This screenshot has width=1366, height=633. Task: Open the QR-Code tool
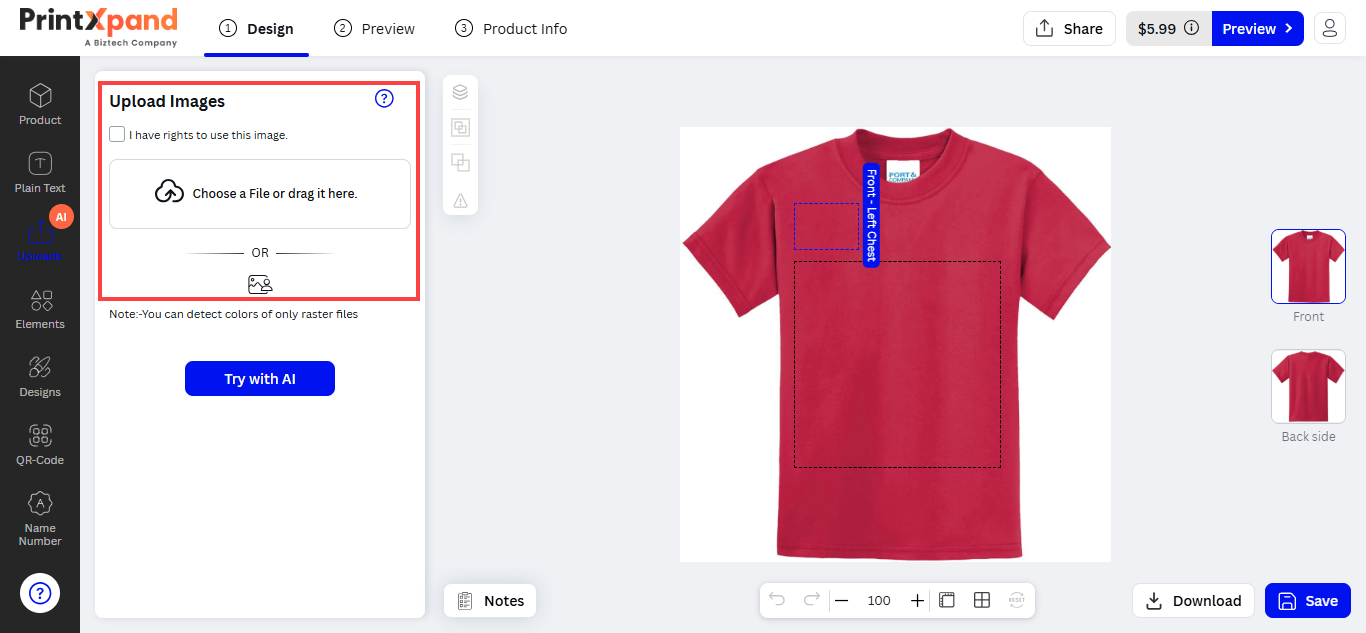pos(40,444)
